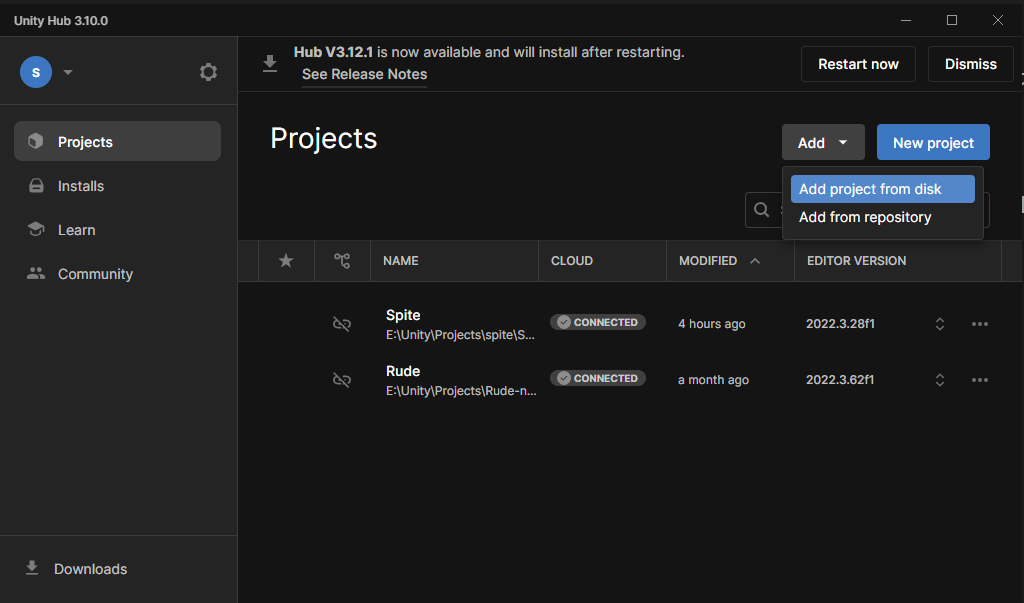Open three-dot menu for Spite project

(979, 324)
